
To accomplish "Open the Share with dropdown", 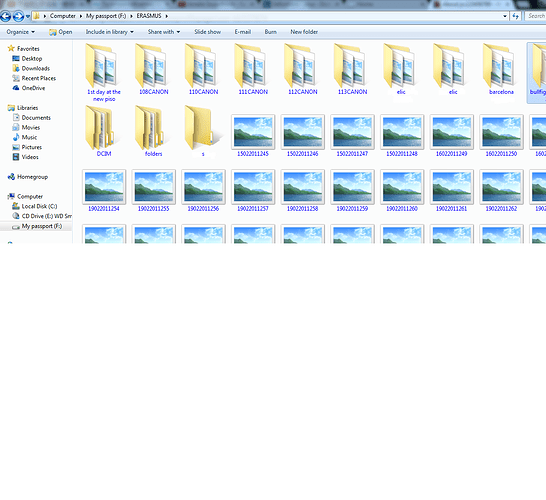I will [164, 32].
